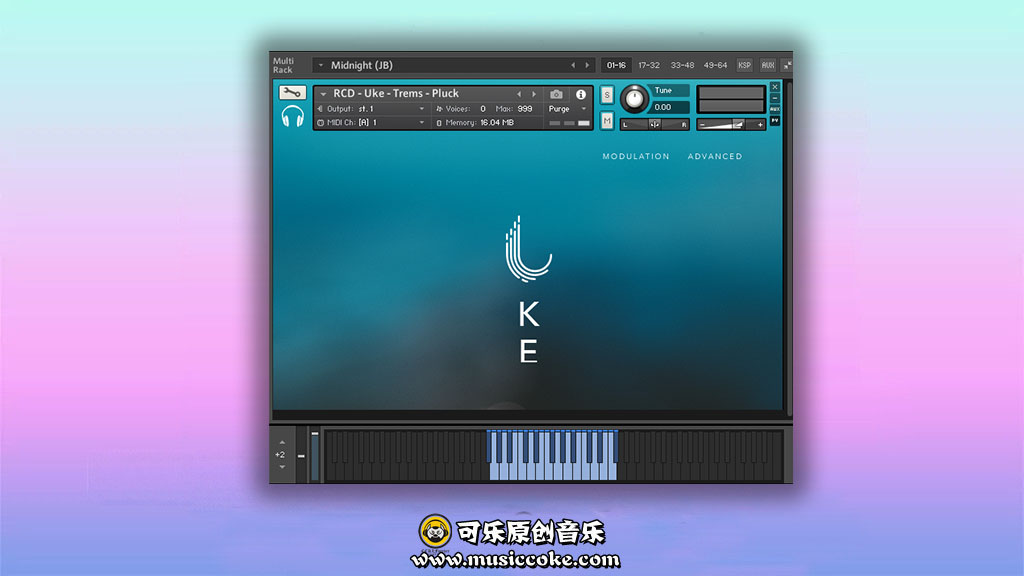Screen dimensions: 1024x576
Task: Click the Tune knob
Action: 633,99
